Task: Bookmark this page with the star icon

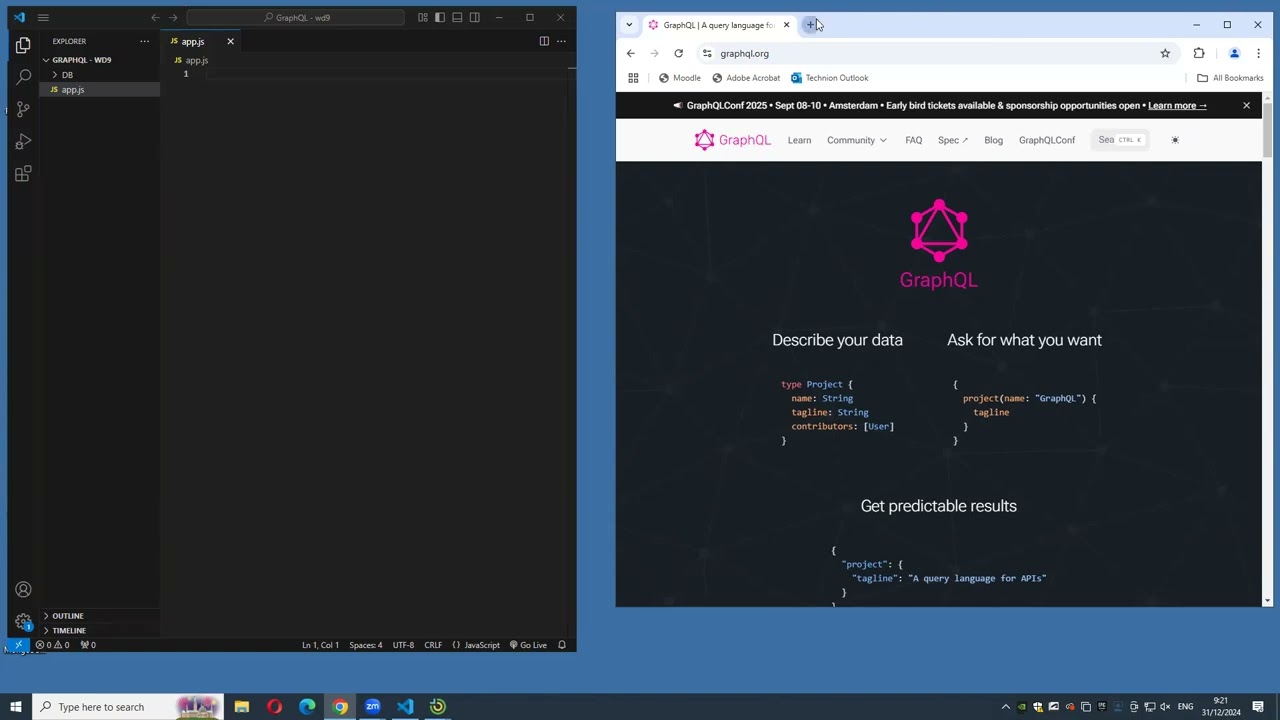Action: point(1165,53)
